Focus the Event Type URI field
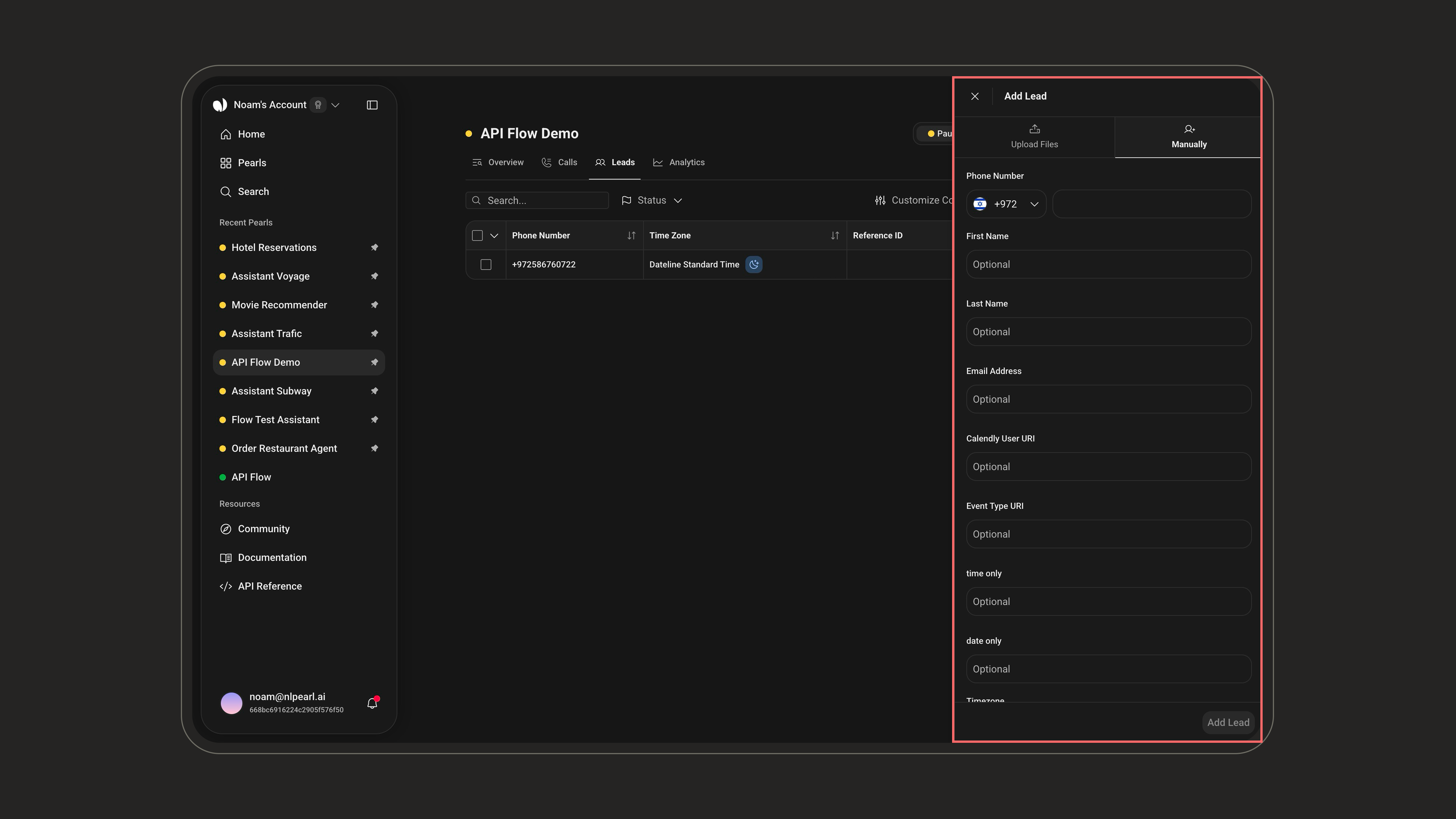The image size is (1456, 819). click(1109, 534)
